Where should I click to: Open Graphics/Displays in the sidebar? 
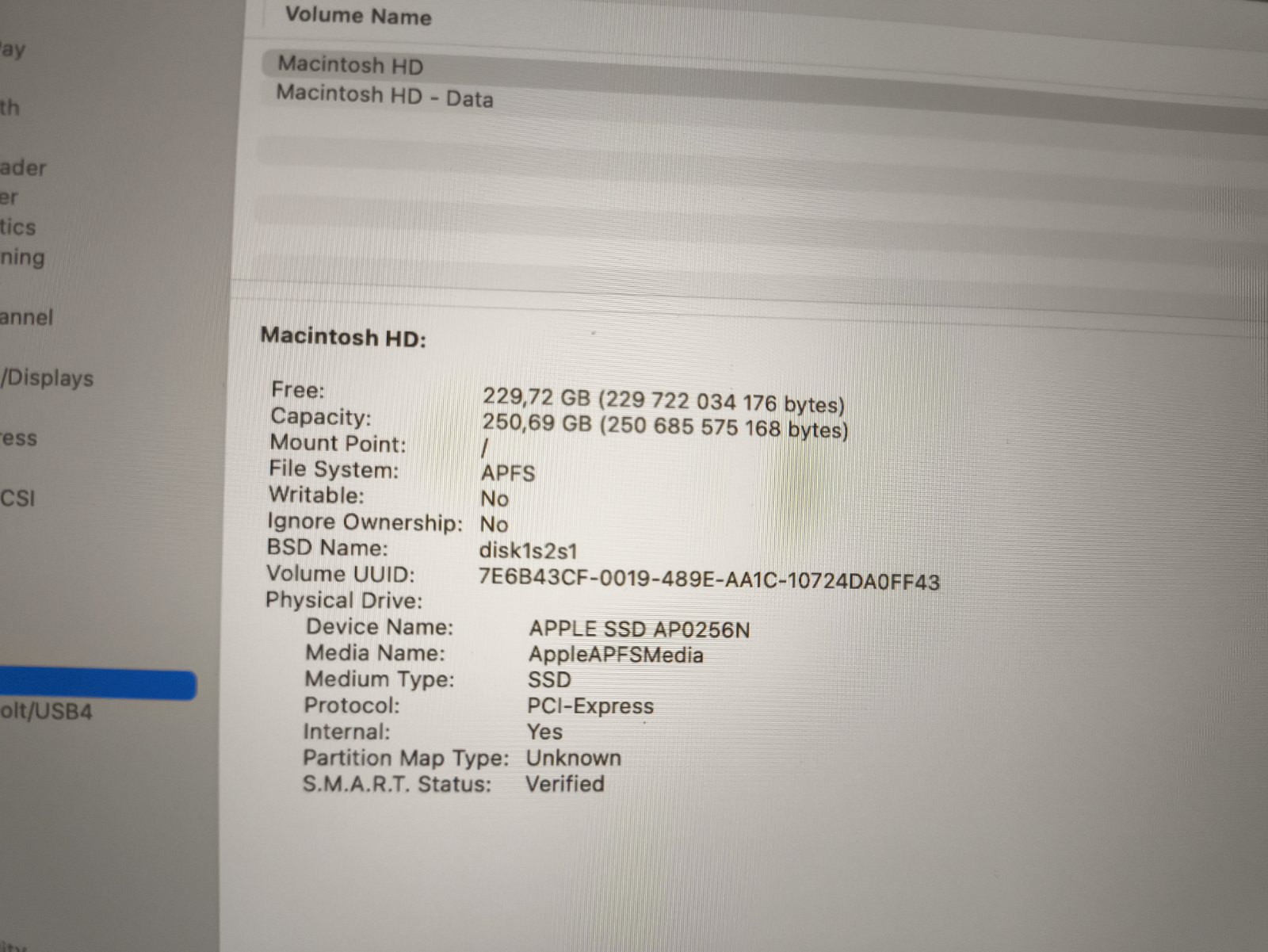(x=48, y=378)
